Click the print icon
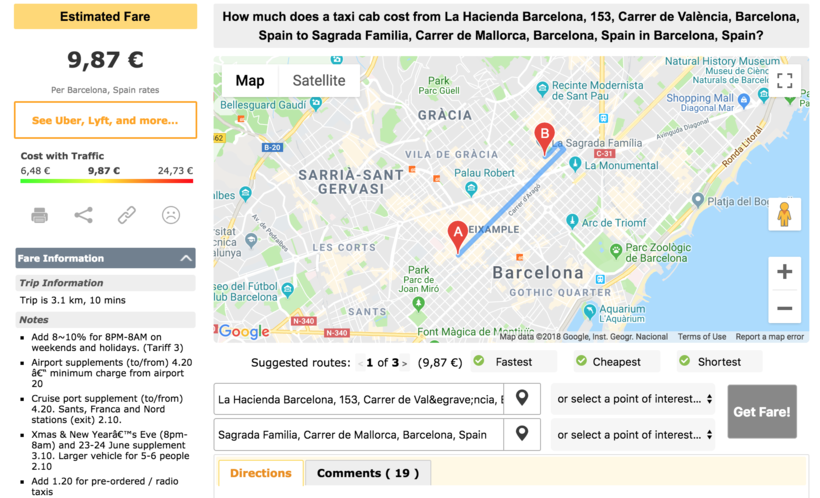Screen dimensions: 820x498 (x=39, y=215)
